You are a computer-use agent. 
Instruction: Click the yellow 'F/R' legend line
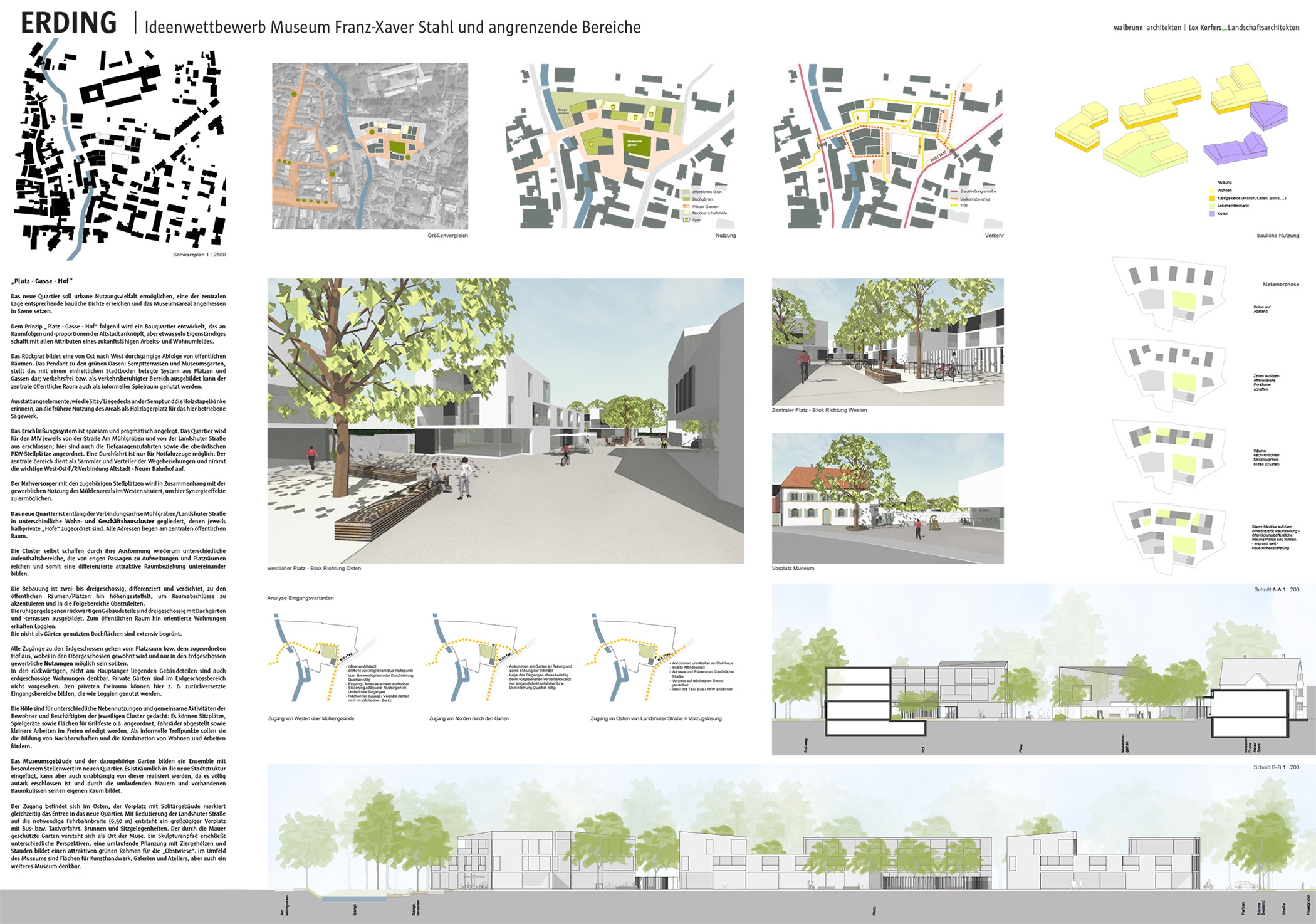[954, 206]
